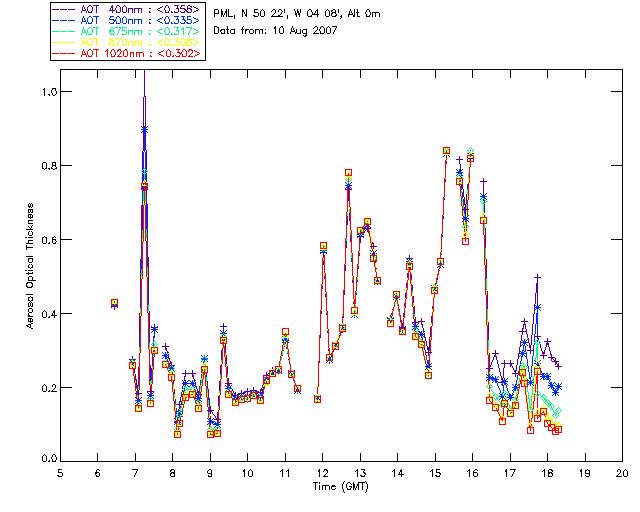Click the x-axis tick label 17
This screenshot has width=640, height=512.
(510, 473)
